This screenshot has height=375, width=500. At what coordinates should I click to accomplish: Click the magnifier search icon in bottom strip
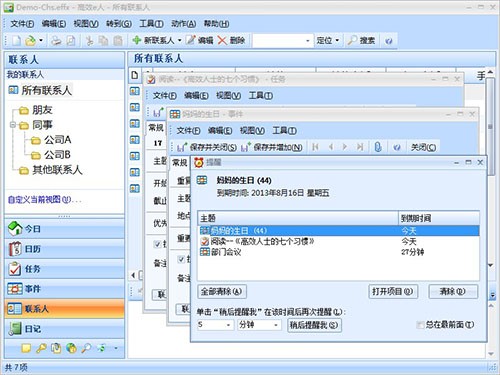pyautogui.click(x=86, y=348)
